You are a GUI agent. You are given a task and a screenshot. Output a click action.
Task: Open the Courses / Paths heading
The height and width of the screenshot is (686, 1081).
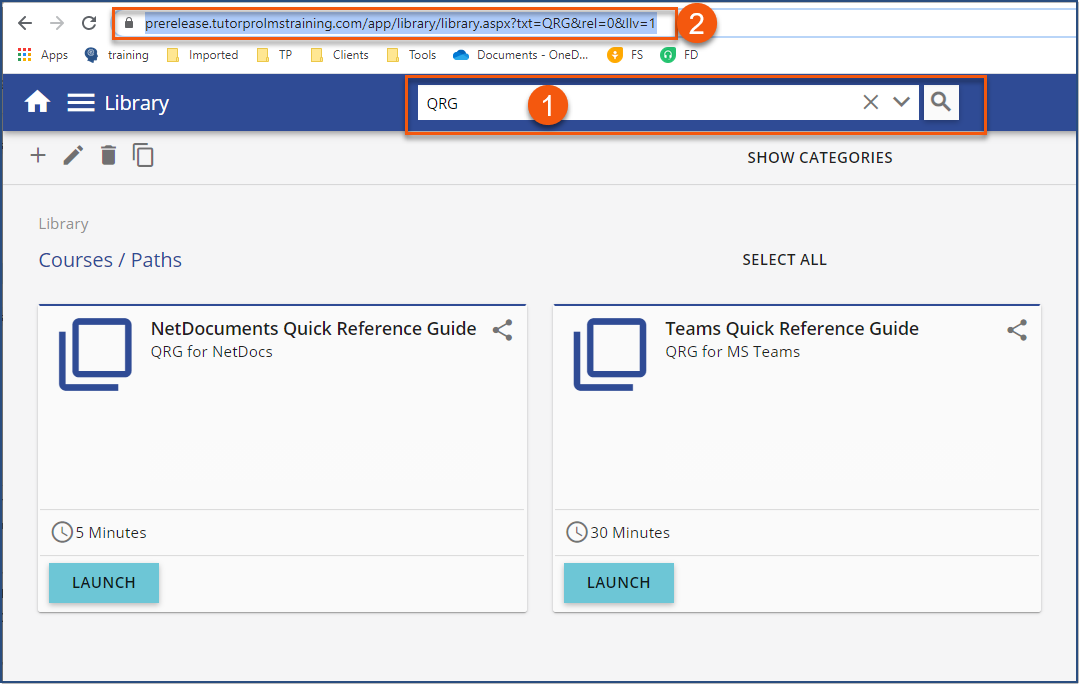pyautogui.click(x=110, y=260)
